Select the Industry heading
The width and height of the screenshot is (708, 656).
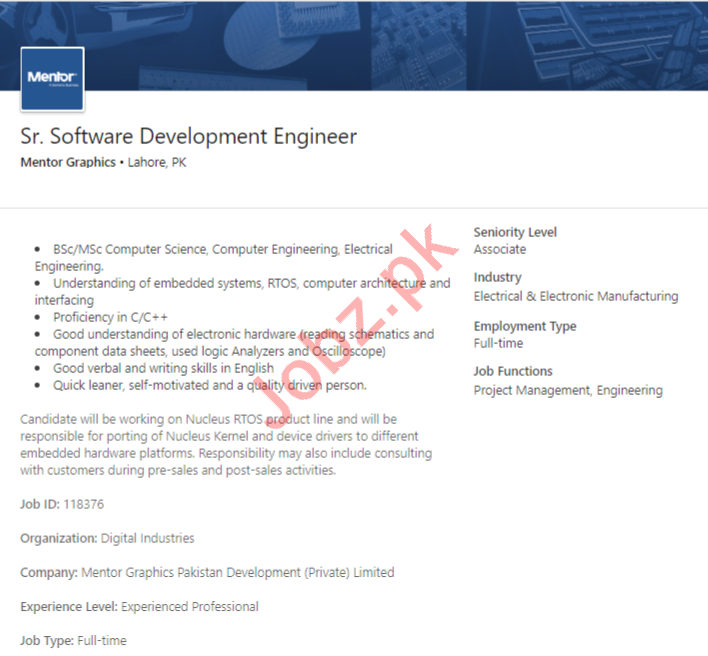point(497,277)
